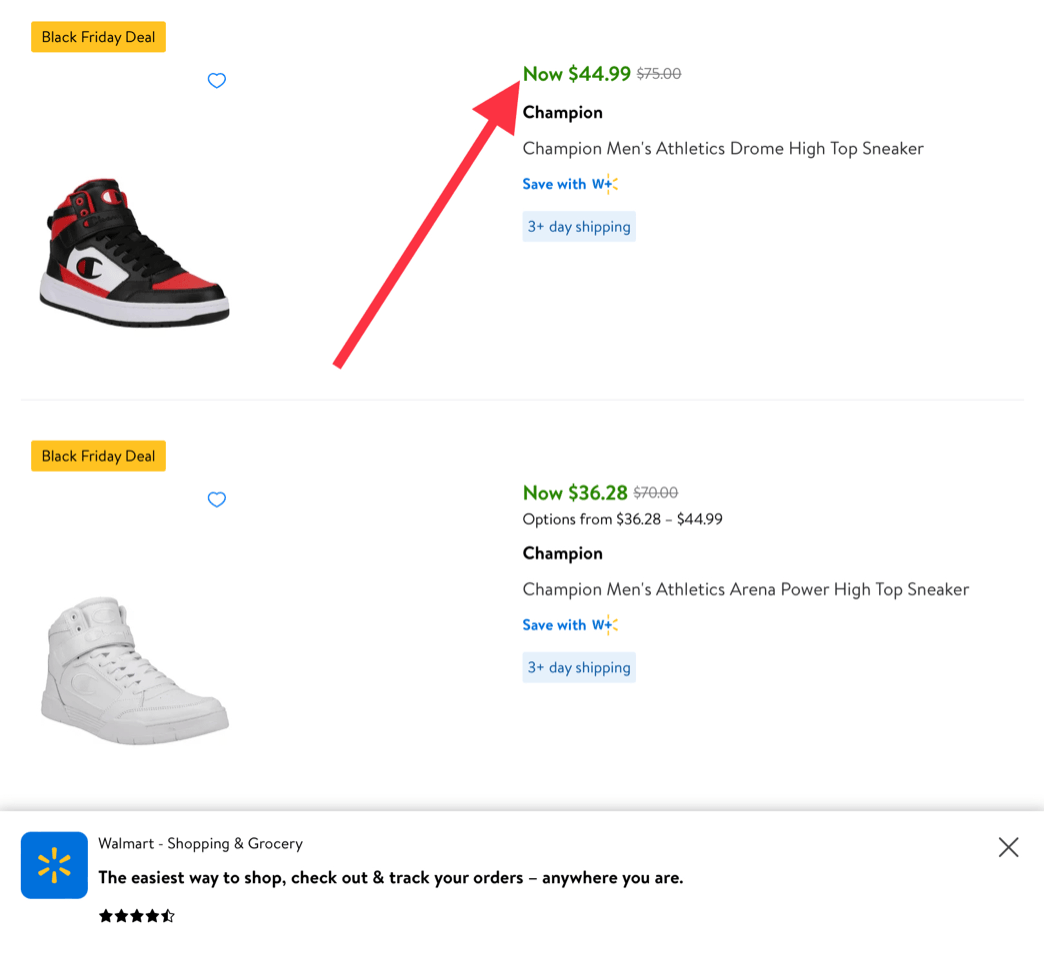Image resolution: width=1044 pixels, height=957 pixels.
Task: Click the first Black Friday Deal badge
Action: [x=99, y=37]
